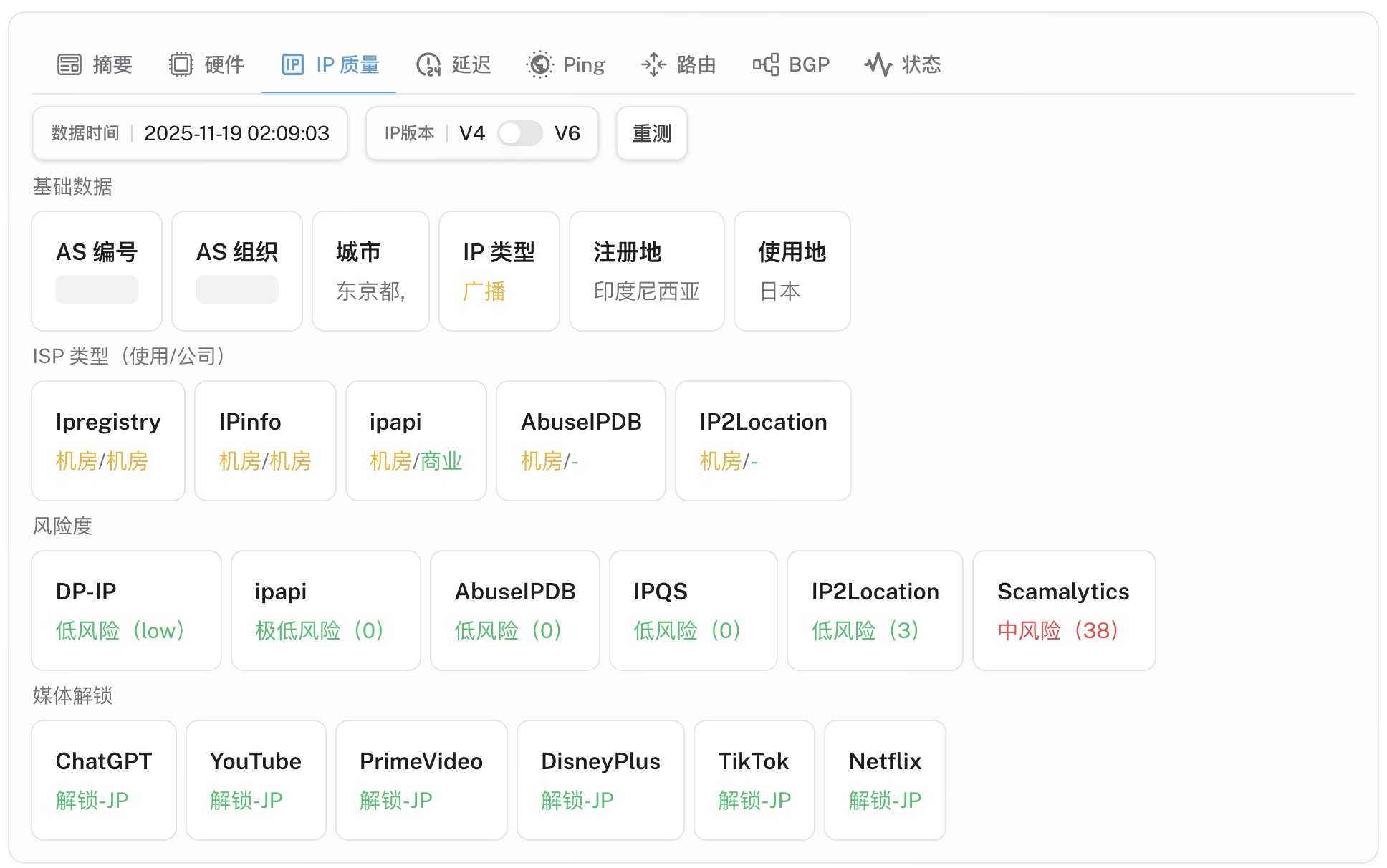Image resolution: width=1387 pixels, height=868 pixels.
Task: Switch to the BGP tab
Action: [x=808, y=64]
